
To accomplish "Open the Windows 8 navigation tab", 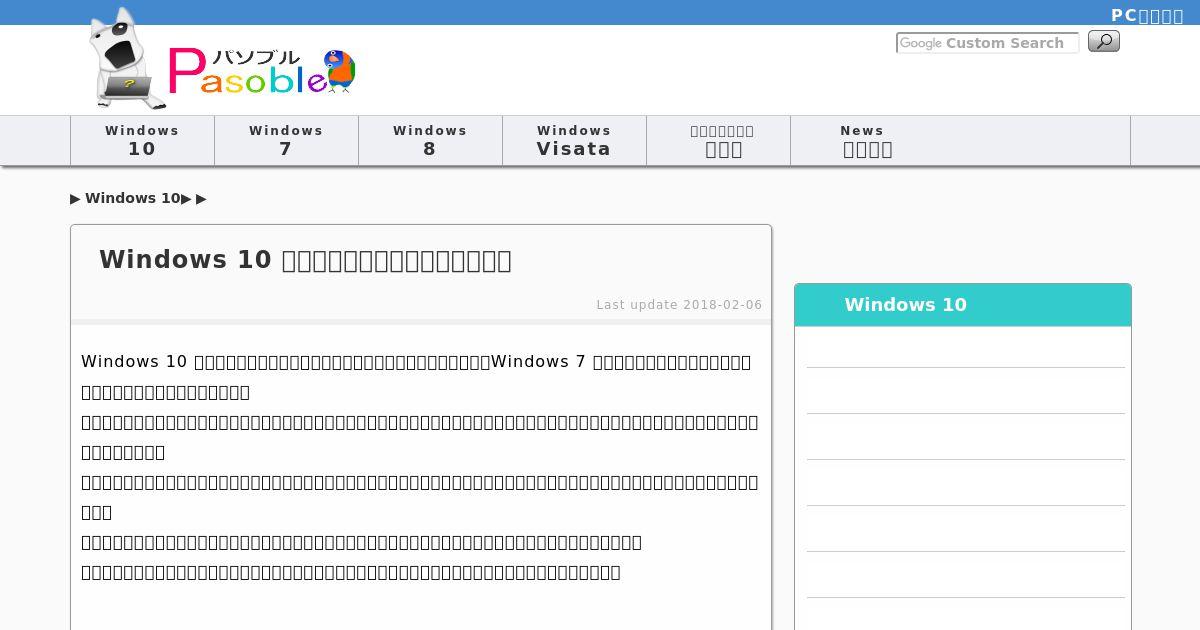I will (x=430, y=140).
